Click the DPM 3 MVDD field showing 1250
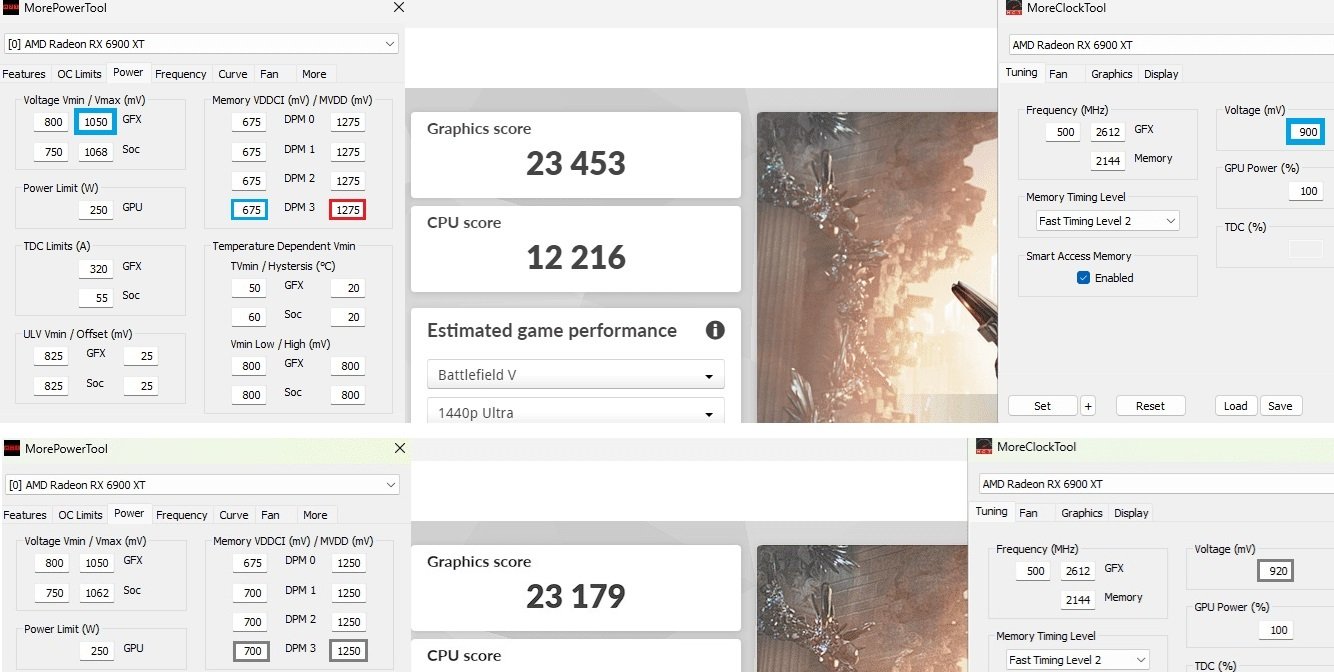Viewport: 1334px width, 672px height. (348, 651)
